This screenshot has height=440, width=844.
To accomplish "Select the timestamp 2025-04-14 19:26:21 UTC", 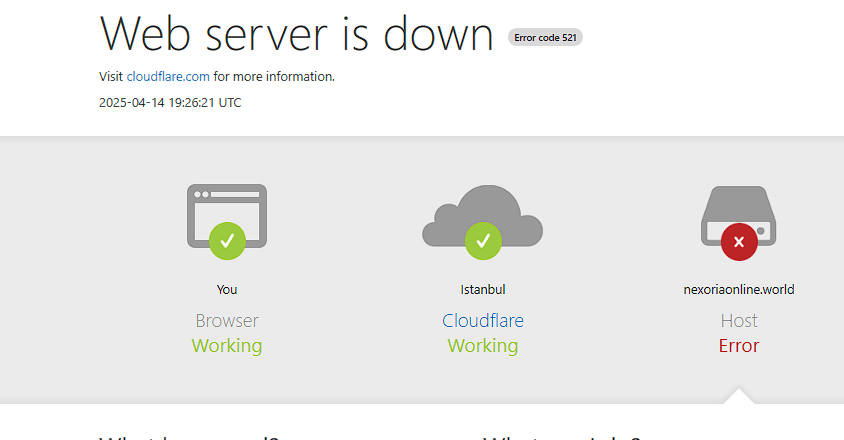I will coord(170,102).
